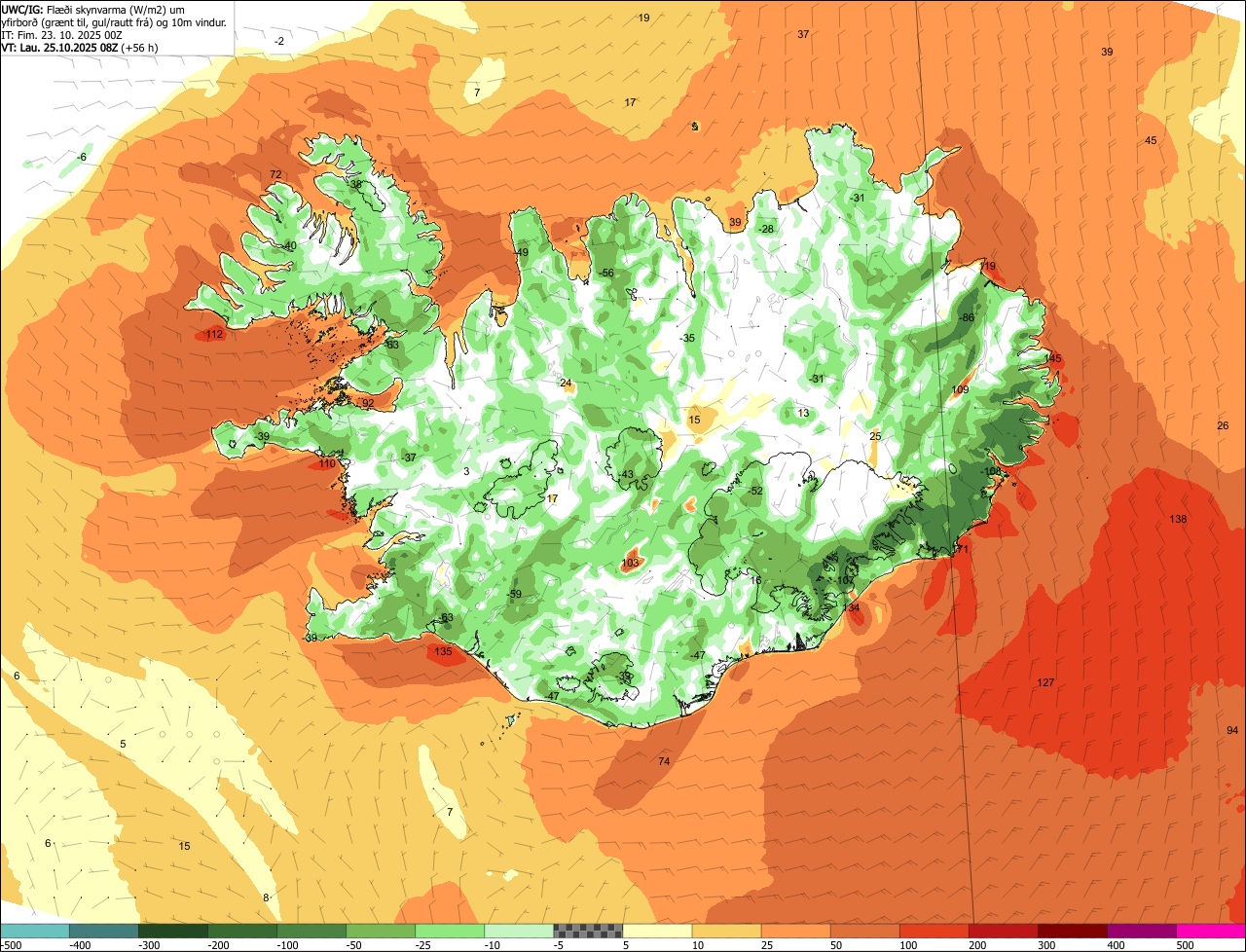Click the text "VT: Lau. 25.10.2025 08Z (+56 h)"
This screenshot has height=952, width=1246.
80,47
